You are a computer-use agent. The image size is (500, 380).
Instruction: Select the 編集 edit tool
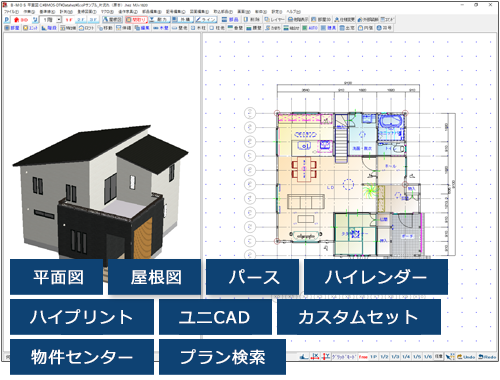142,28
